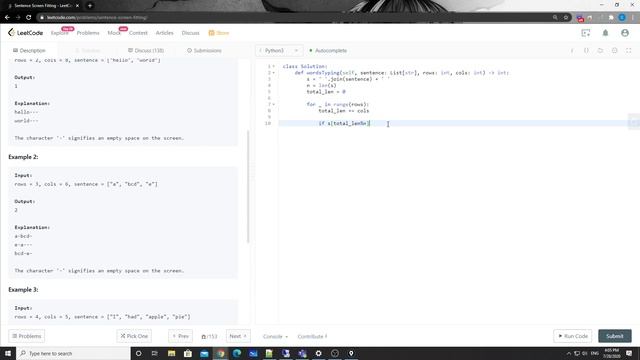Open the Mock navigation item
Screen dimensions: 640x360
pyautogui.click(x=114, y=33)
